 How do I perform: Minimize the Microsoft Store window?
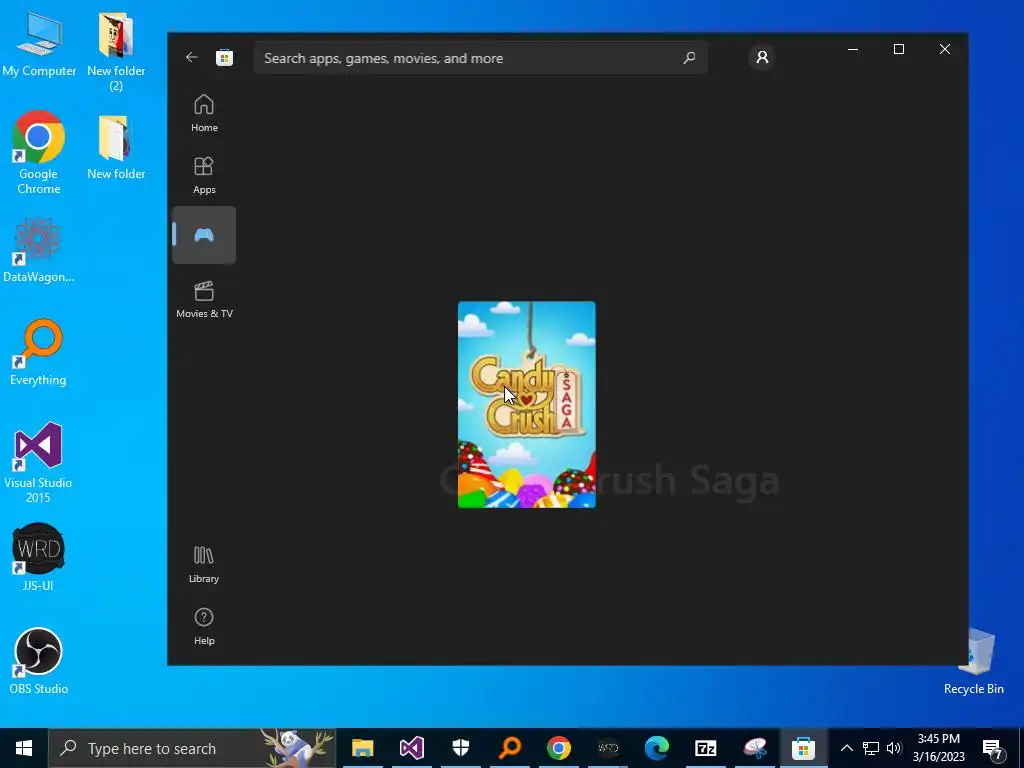853,49
